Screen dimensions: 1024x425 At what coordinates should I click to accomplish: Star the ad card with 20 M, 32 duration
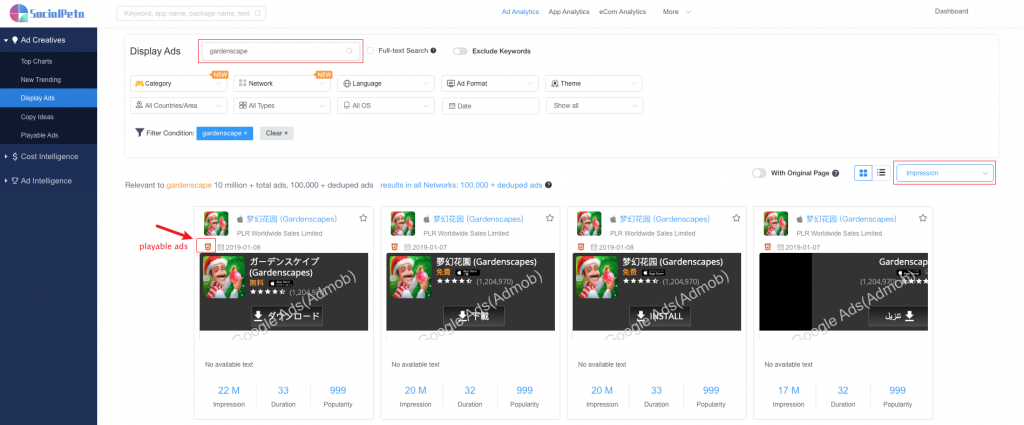coord(549,218)
